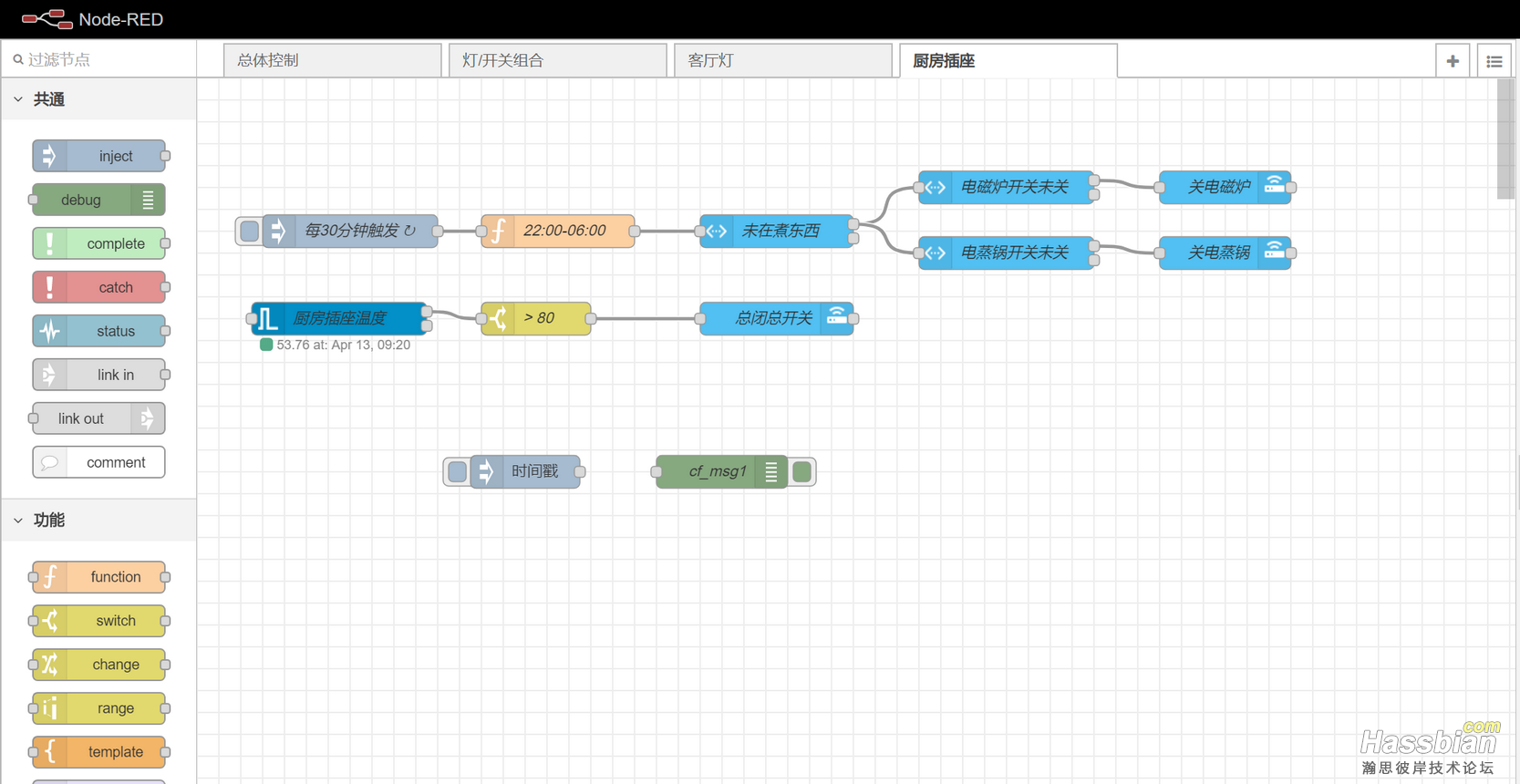Screen dimensions: 1520x784
Task: Select the 电磁炉开关未关 node
Action: pos(1007,187)
